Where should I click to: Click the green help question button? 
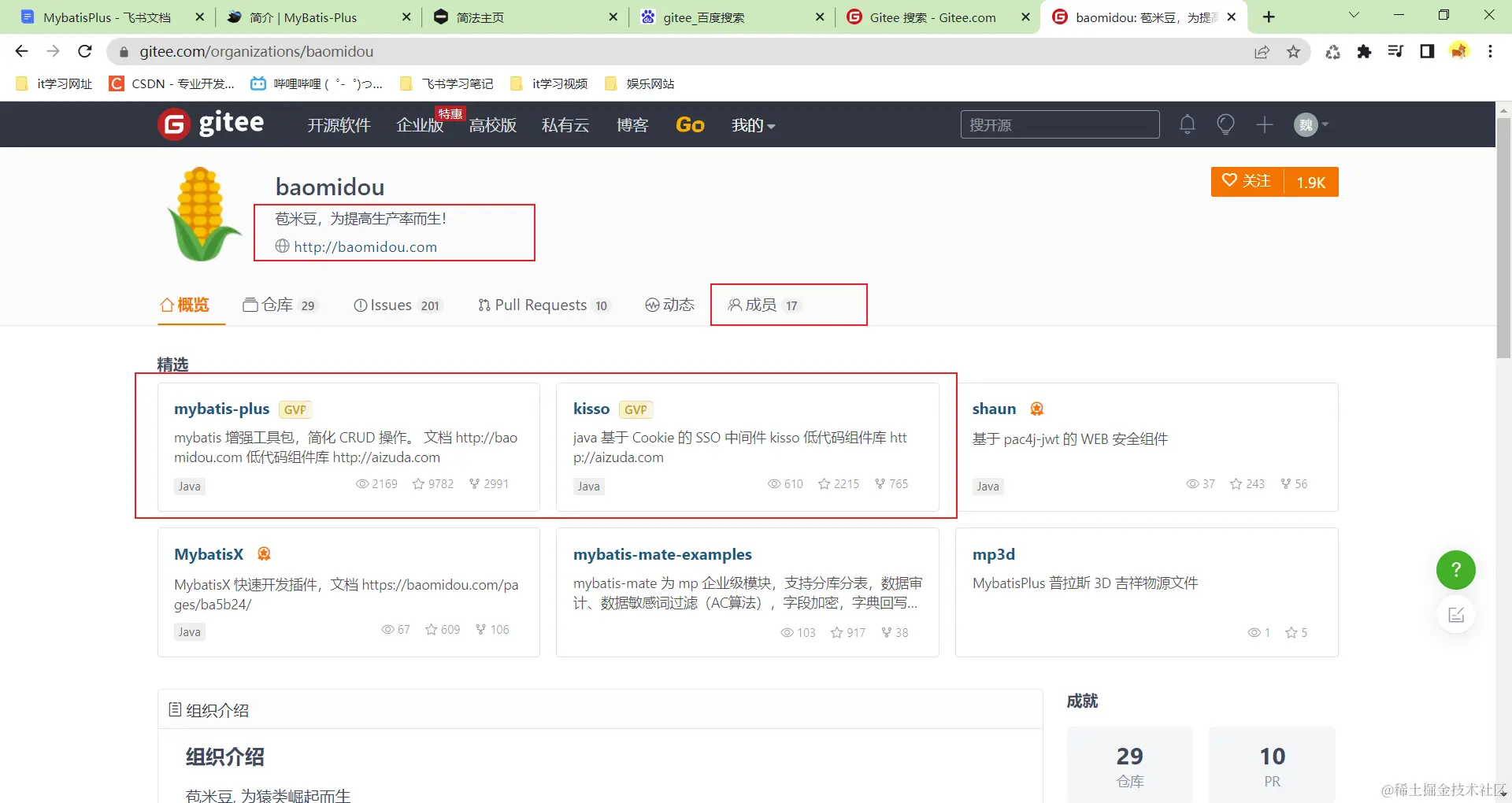pos(1455,569)
